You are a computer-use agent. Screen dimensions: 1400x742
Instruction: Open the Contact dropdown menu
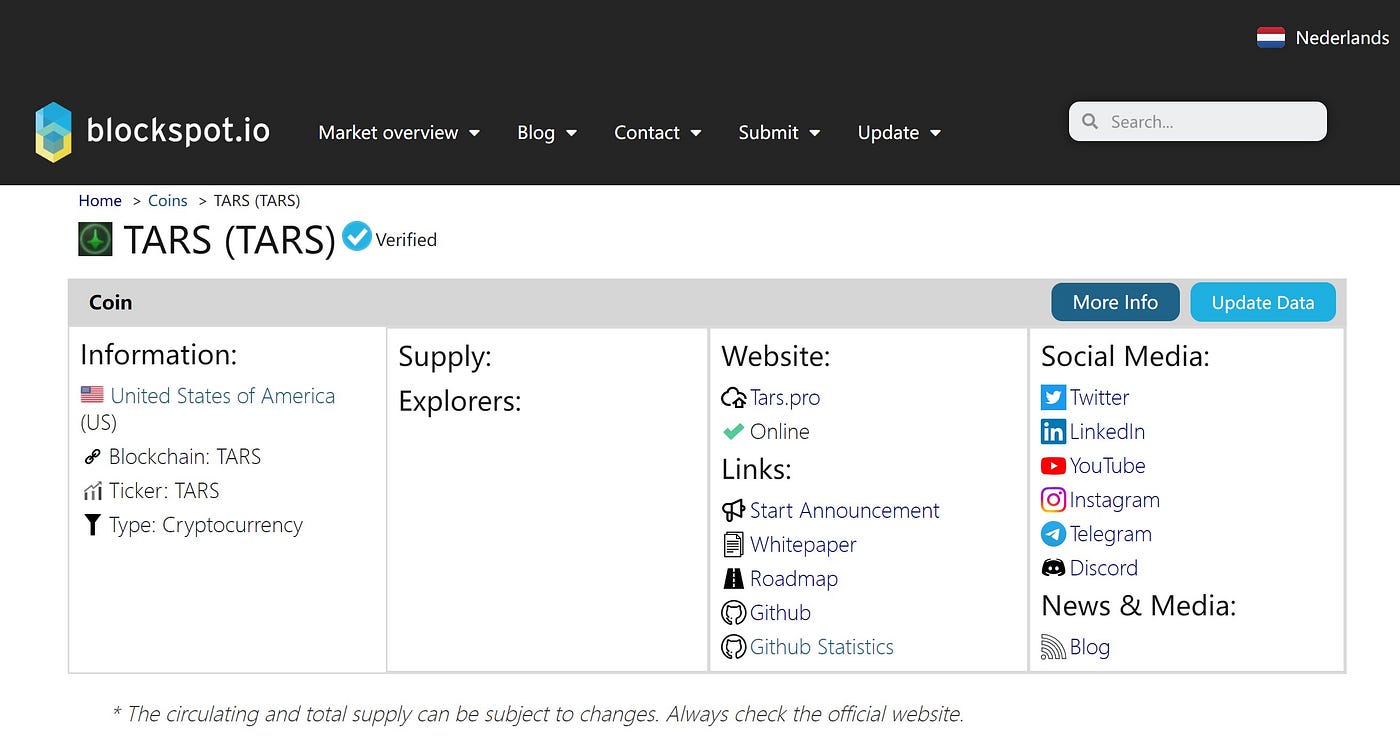pos(658,132)
